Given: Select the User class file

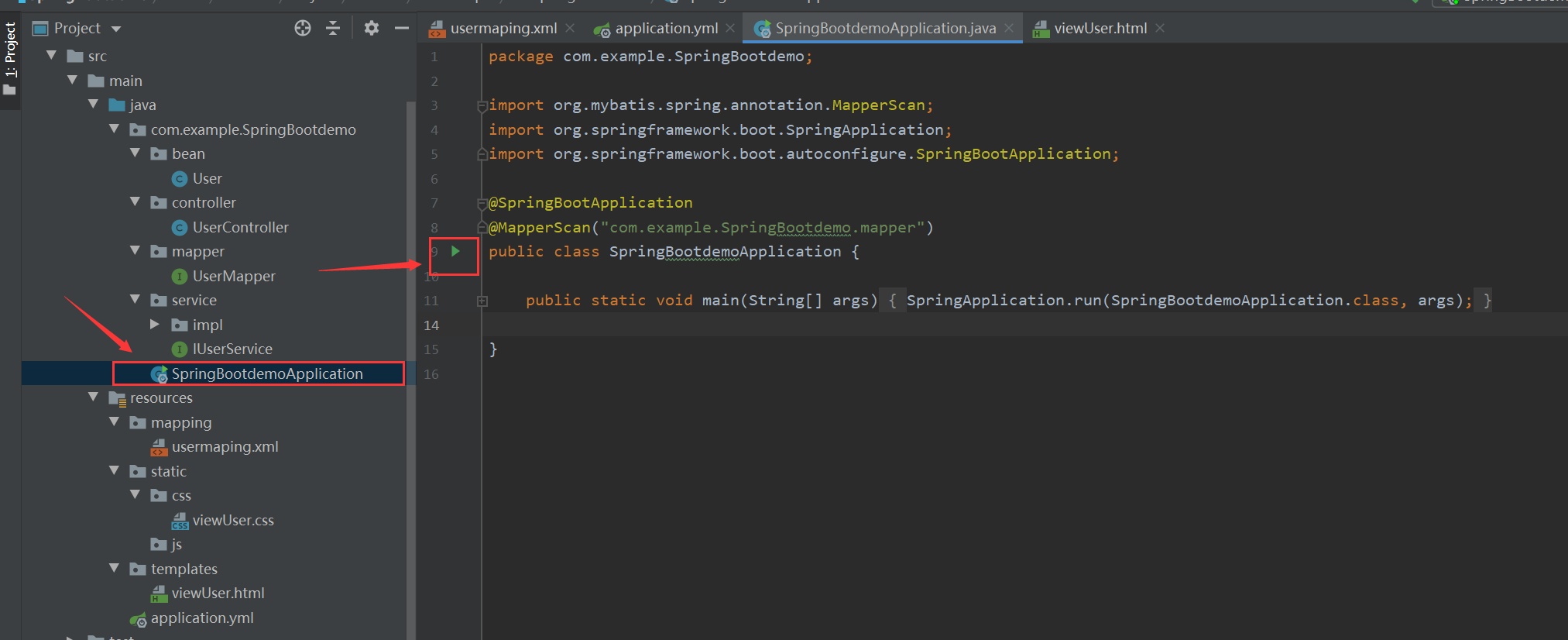Looking at the screenshot, I should click(x=207, y=178).
